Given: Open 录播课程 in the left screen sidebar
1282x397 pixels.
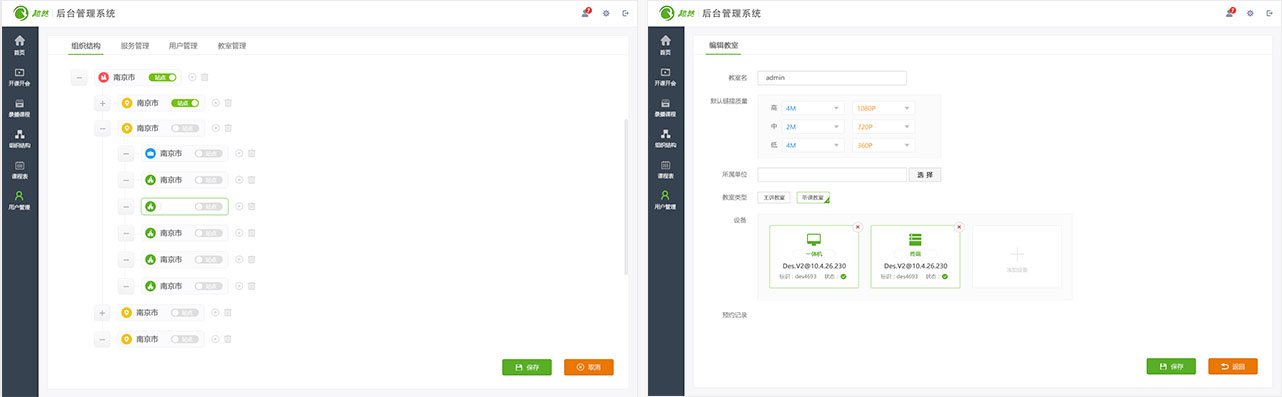Looking at the screenshot, I should click(x=19, y=107).
